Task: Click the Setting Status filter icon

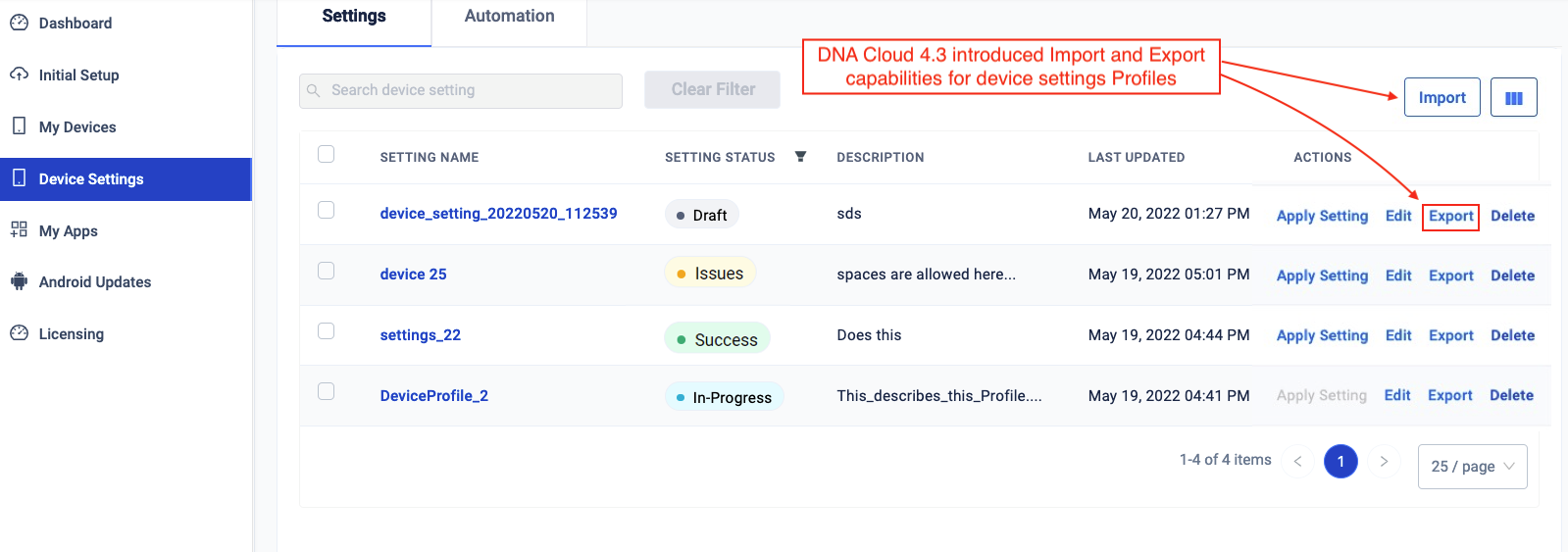Action: (800, 157)
